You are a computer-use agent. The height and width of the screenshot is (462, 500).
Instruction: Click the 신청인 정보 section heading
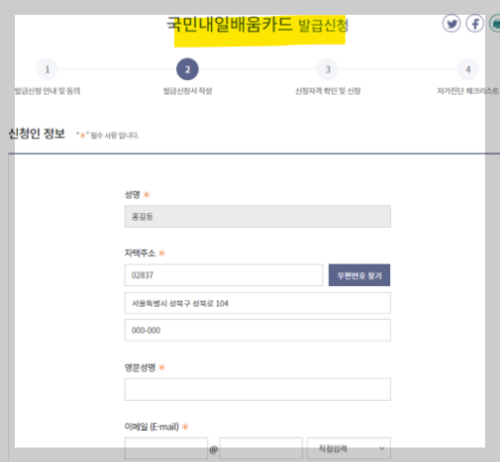pyautogui.click(x=37, y=134)
